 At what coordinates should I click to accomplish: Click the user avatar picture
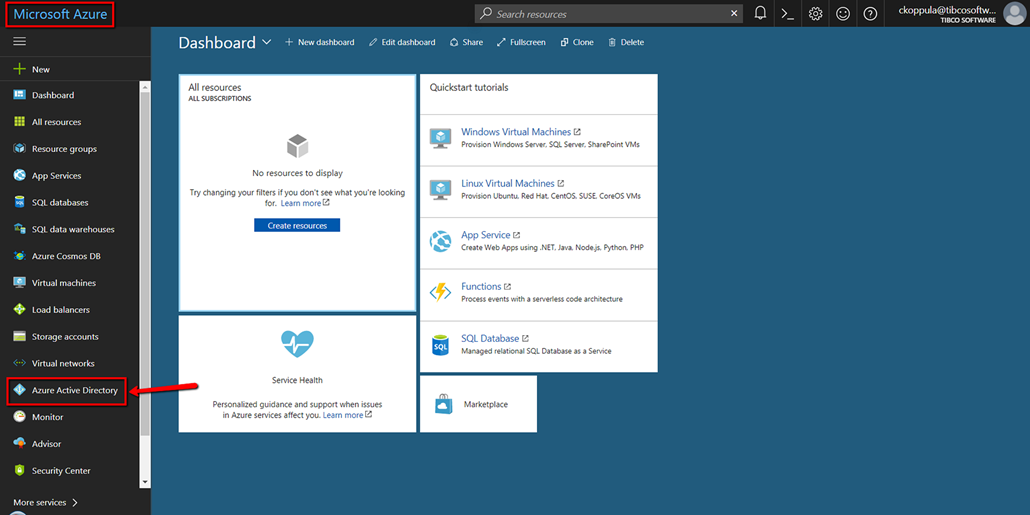pyautogui.click(x=1014, y=13)
